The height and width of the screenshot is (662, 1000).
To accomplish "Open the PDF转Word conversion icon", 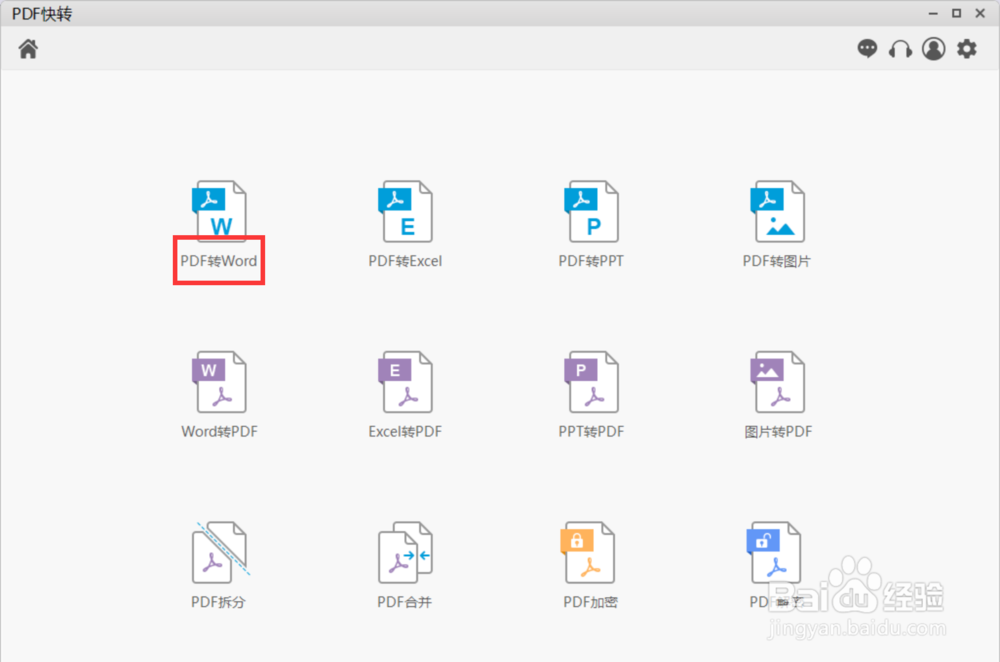I will pos(219,211).
